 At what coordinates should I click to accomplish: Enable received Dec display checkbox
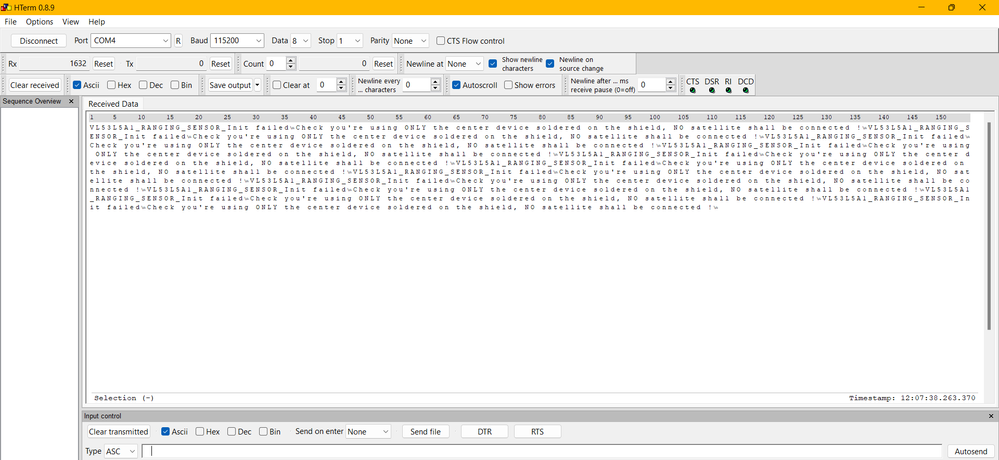pyautogui.click(x=143, y=85)
